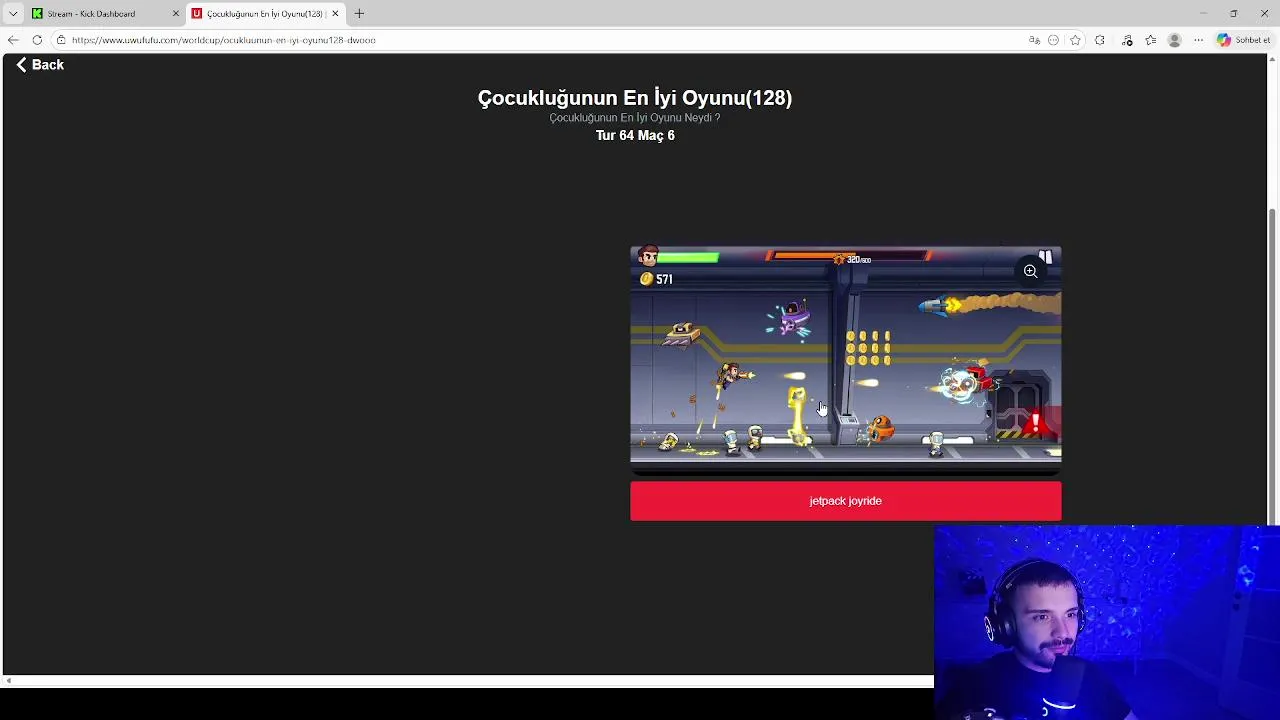The width and height of the screenshot is (1280, 720).
Task: Click the circled ellipsis icon in the address bar
Action: pyautogui.click(x=1053, y=40)
